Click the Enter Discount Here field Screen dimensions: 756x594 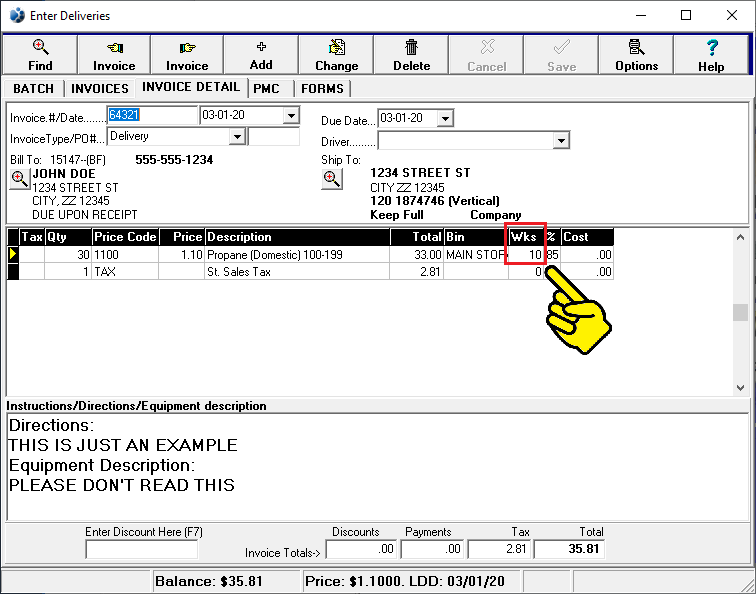(141, 549)
